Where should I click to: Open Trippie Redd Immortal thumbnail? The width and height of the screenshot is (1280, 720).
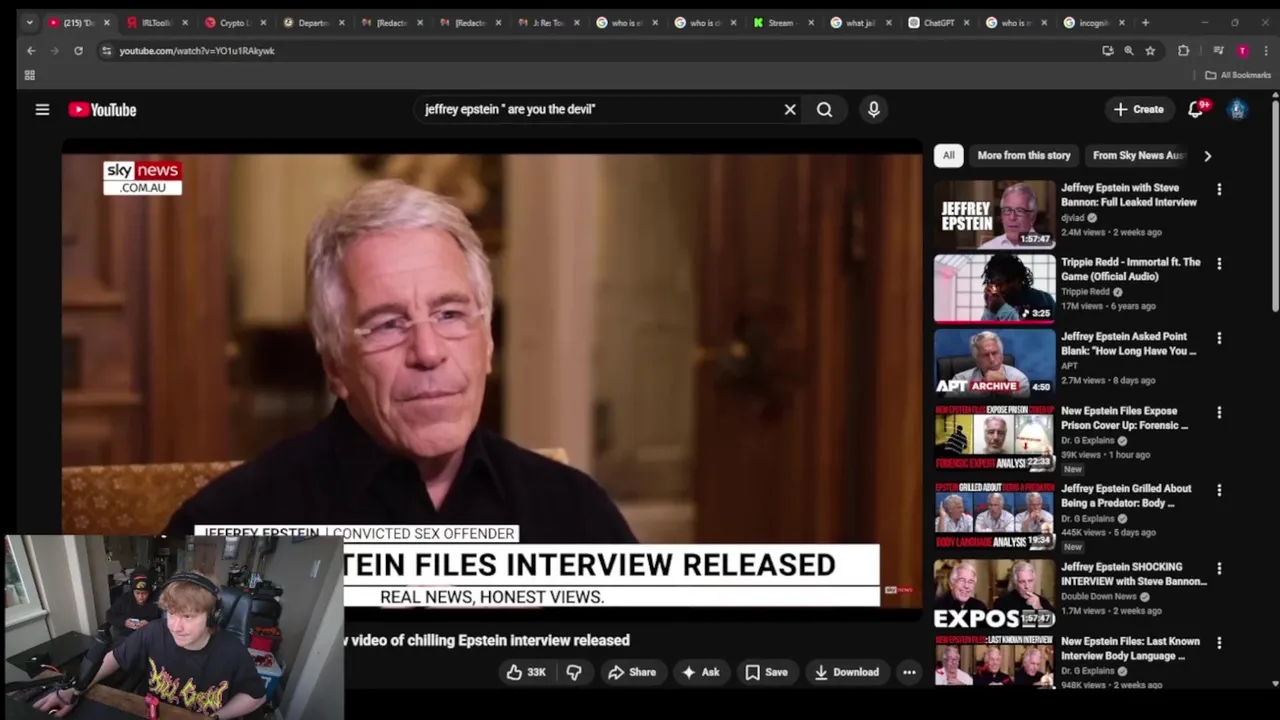point(994,288)
